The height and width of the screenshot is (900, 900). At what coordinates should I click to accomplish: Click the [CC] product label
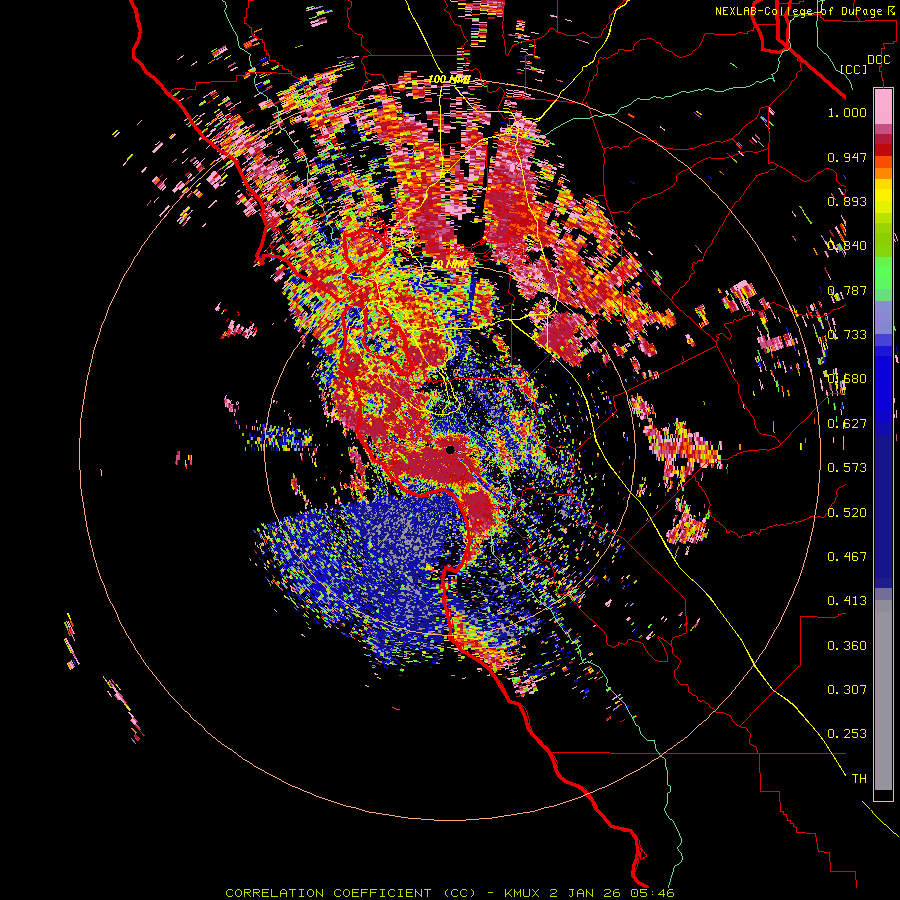point(854,69)
